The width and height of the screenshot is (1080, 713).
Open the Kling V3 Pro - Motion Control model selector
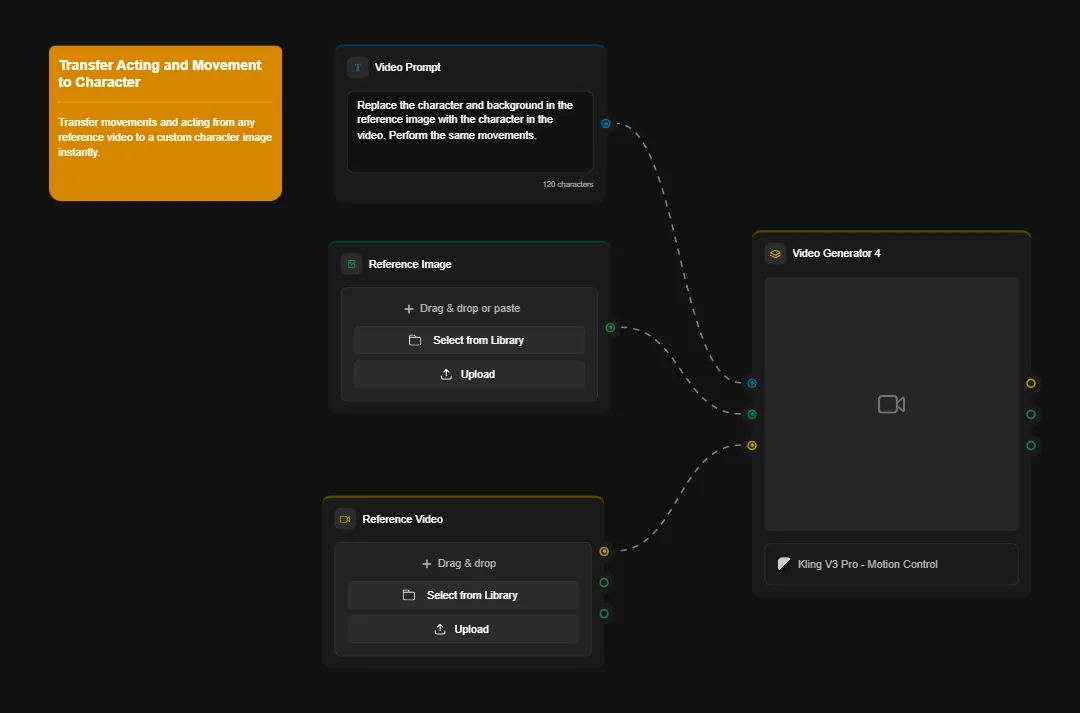click(x=890, y=564)
